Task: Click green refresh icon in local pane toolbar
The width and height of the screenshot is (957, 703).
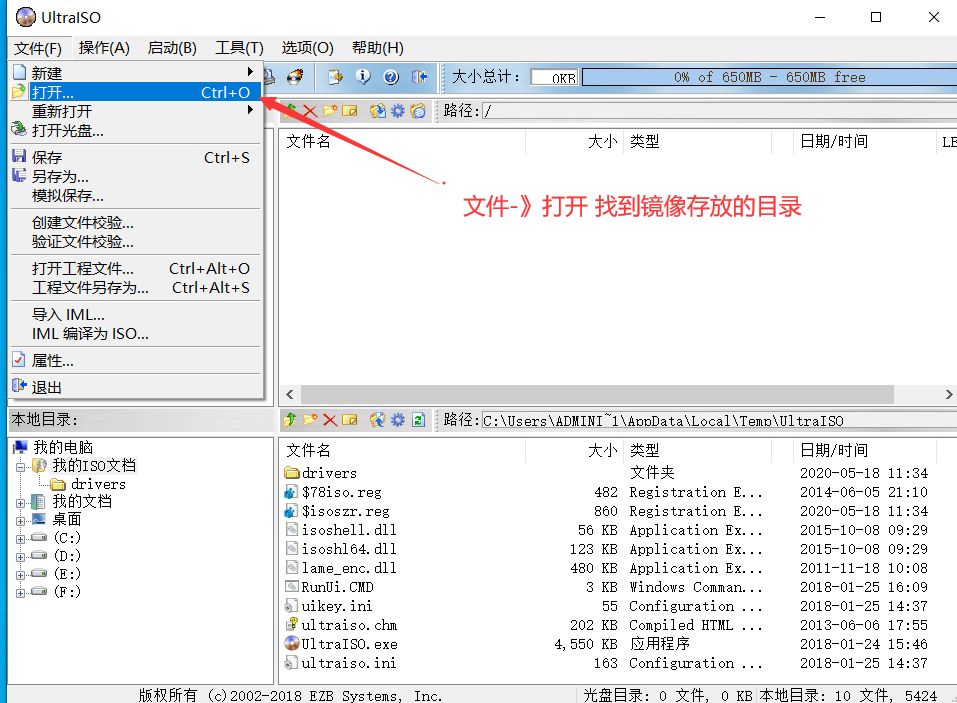Action: [x=418, y=420]
